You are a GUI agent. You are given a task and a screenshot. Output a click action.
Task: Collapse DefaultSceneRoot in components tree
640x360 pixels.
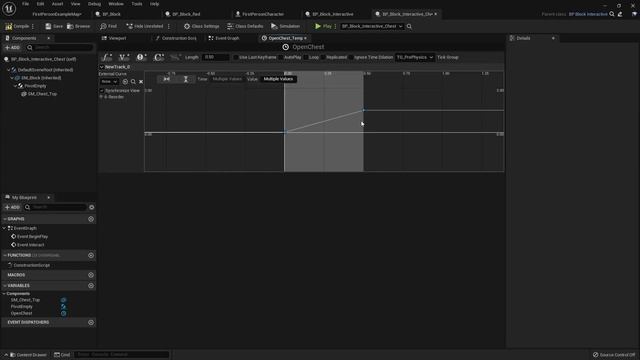click(x=9, y=70)
